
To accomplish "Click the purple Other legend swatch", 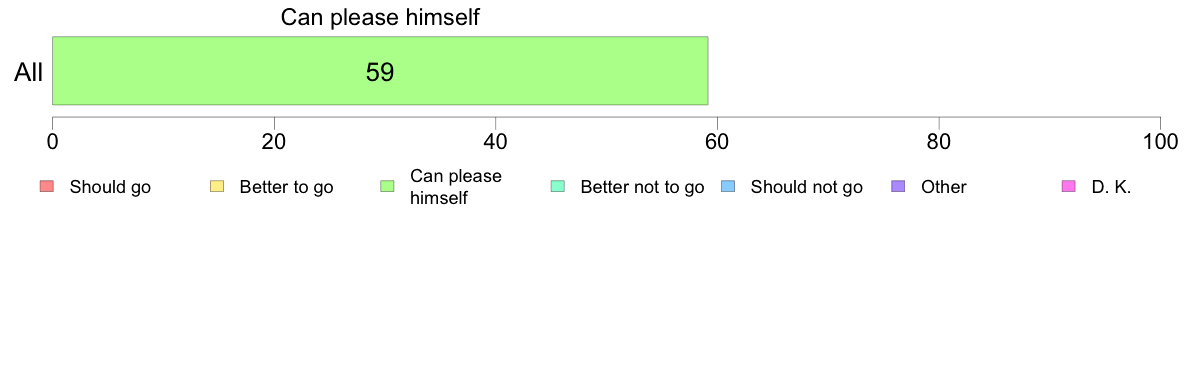I will (897, 187).
